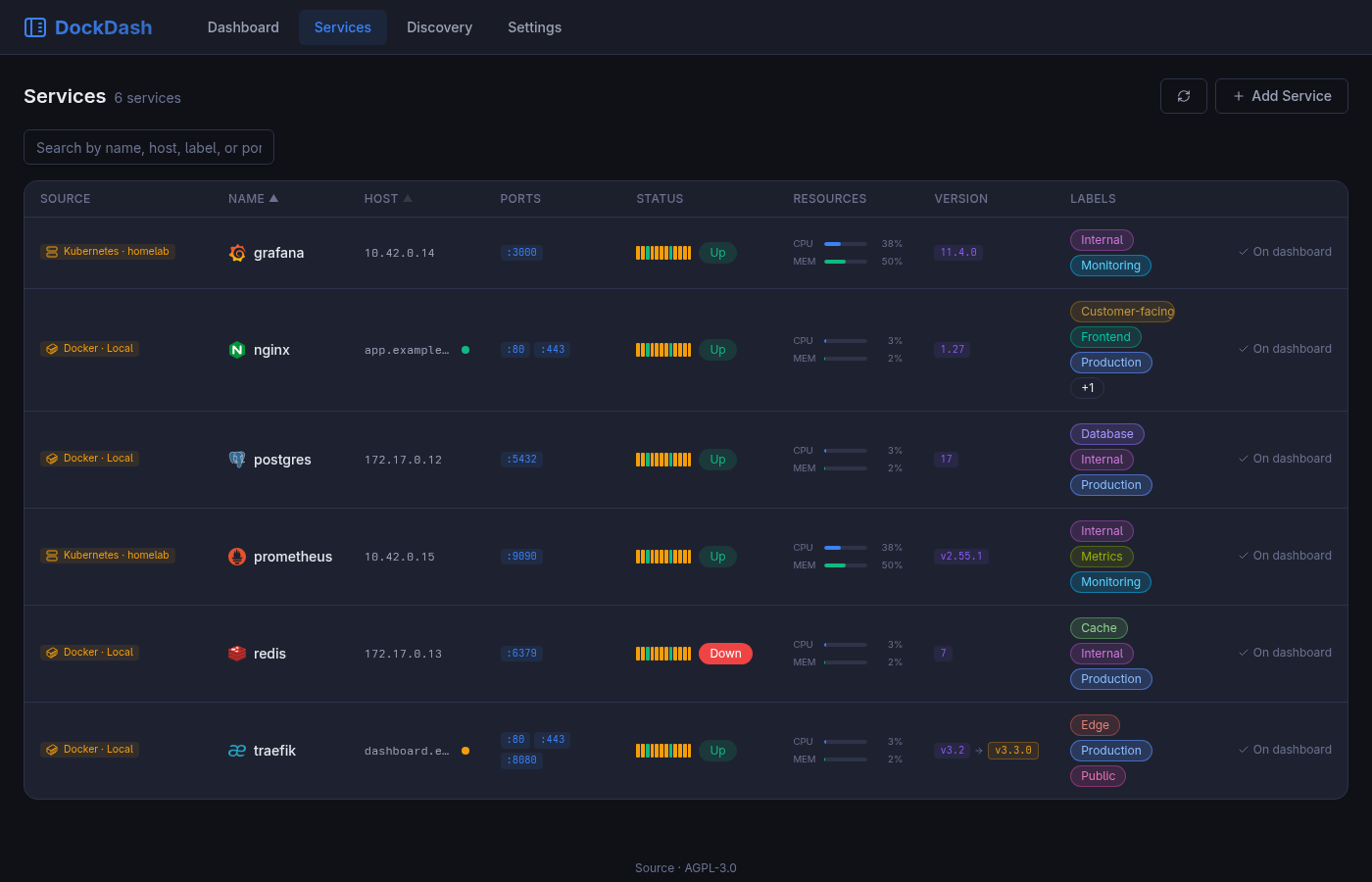Click Monitoring label in grafana row

[x=1110, y=266]
